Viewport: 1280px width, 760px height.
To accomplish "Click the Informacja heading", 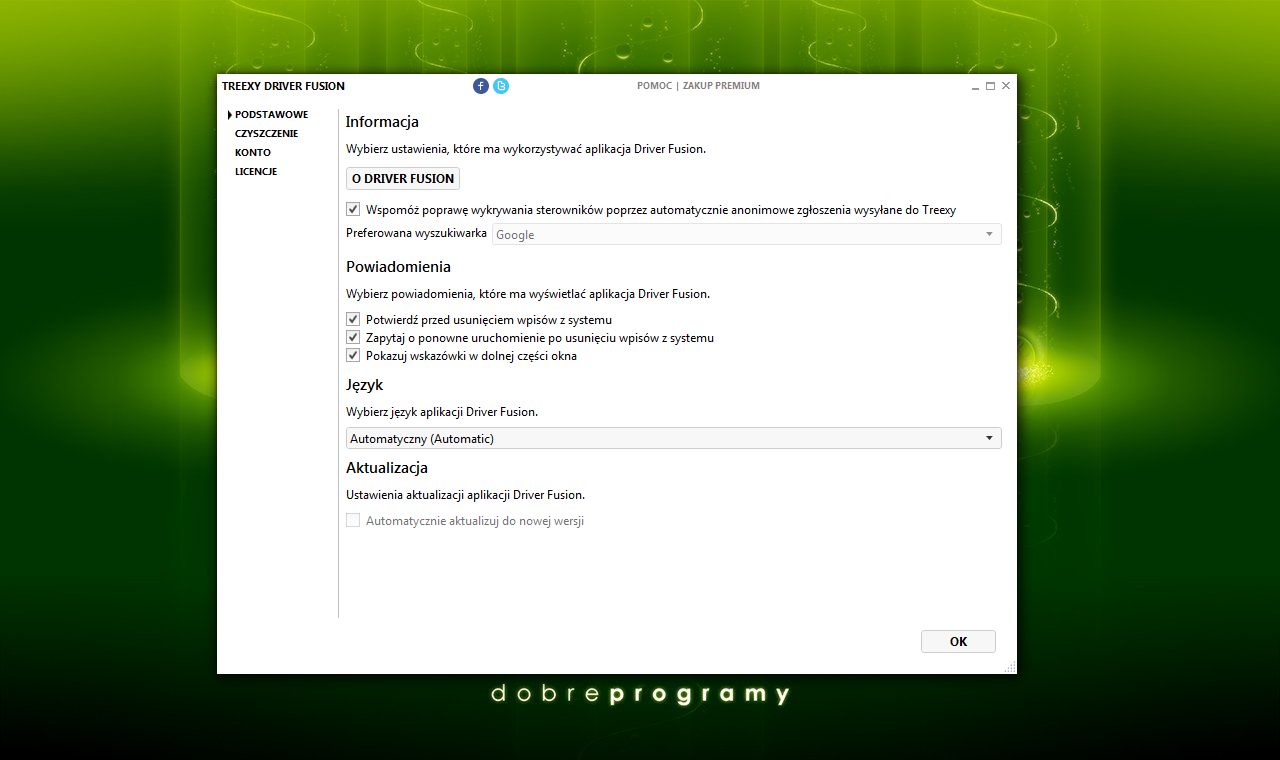I will click(382, 122).
